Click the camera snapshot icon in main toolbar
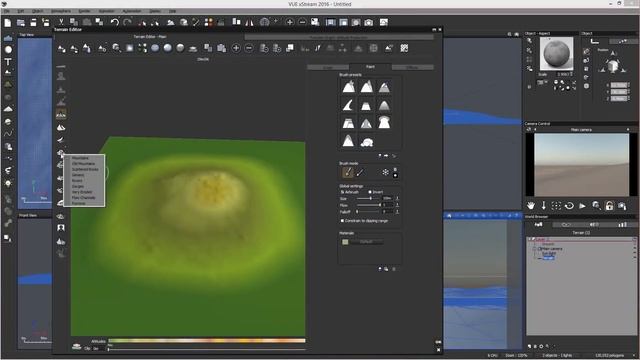This screenshot has width=640, height=360. tap(369, 22)
